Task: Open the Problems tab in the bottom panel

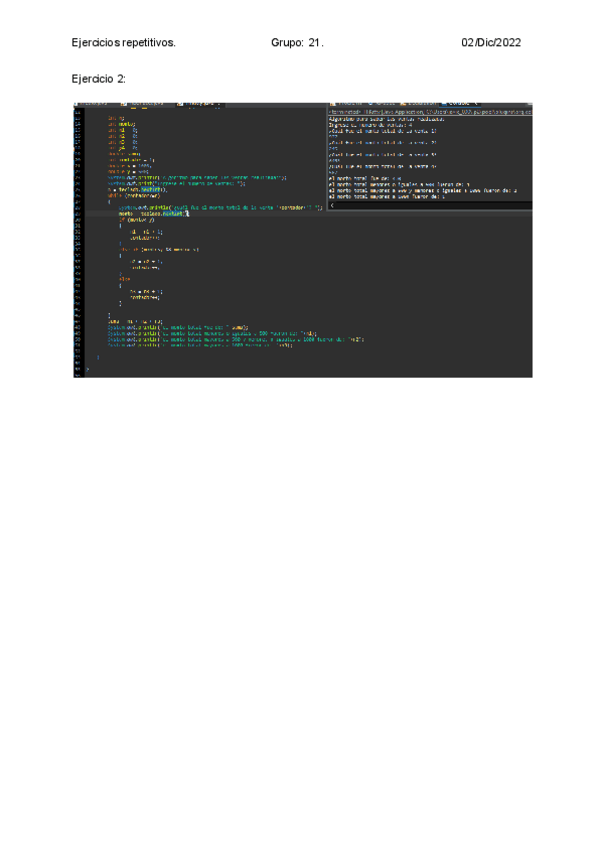Action: [350, 103]
